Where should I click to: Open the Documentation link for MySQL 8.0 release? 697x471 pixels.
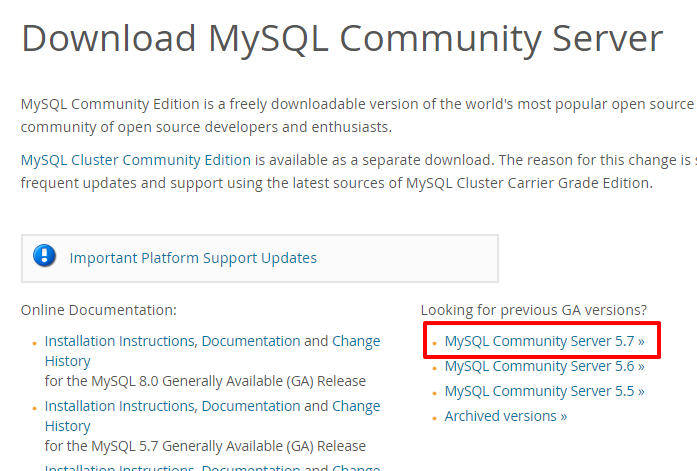pos(251,341)
